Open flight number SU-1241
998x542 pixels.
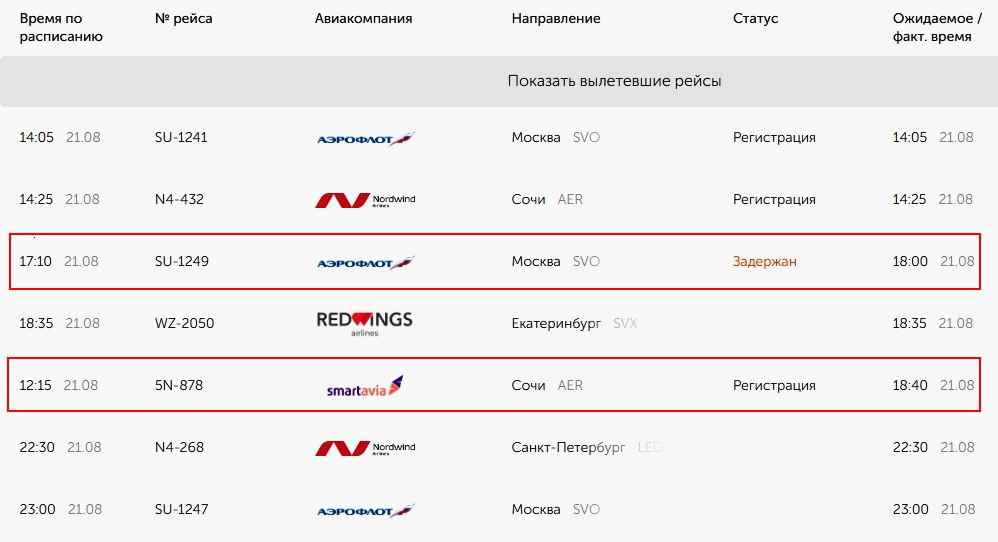click(x=181, y=137)
